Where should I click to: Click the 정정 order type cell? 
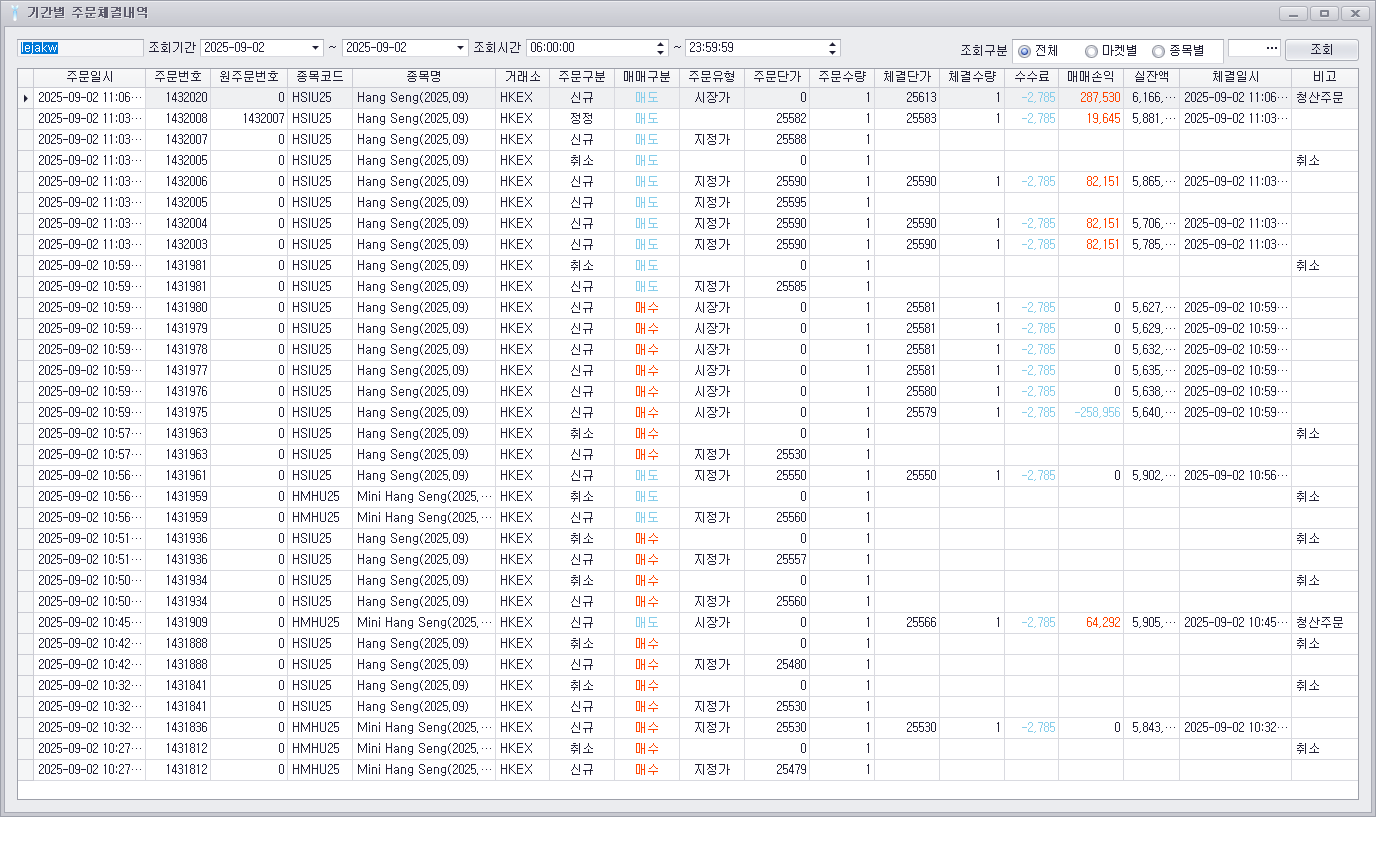[x=582, y=119]
